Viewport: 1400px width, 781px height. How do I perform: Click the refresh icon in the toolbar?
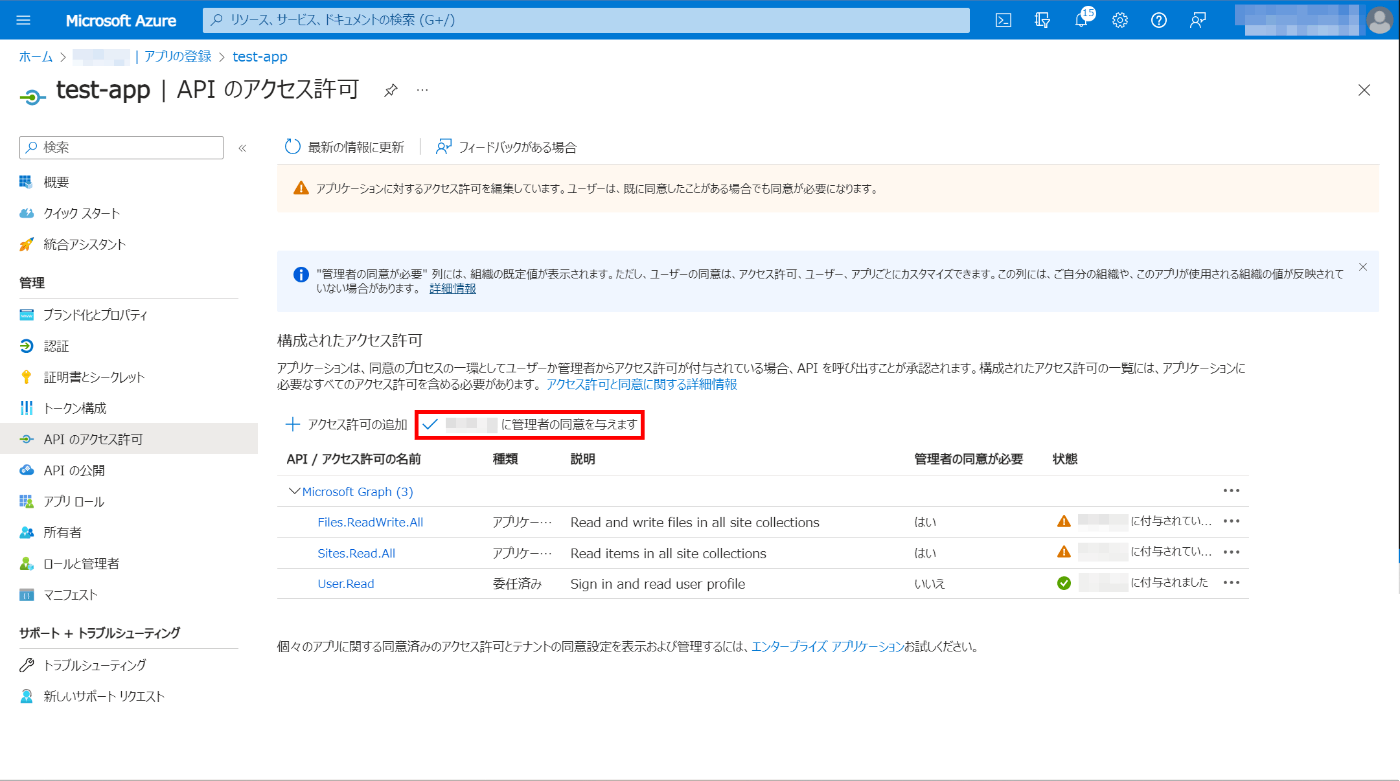tap(293, 147)
